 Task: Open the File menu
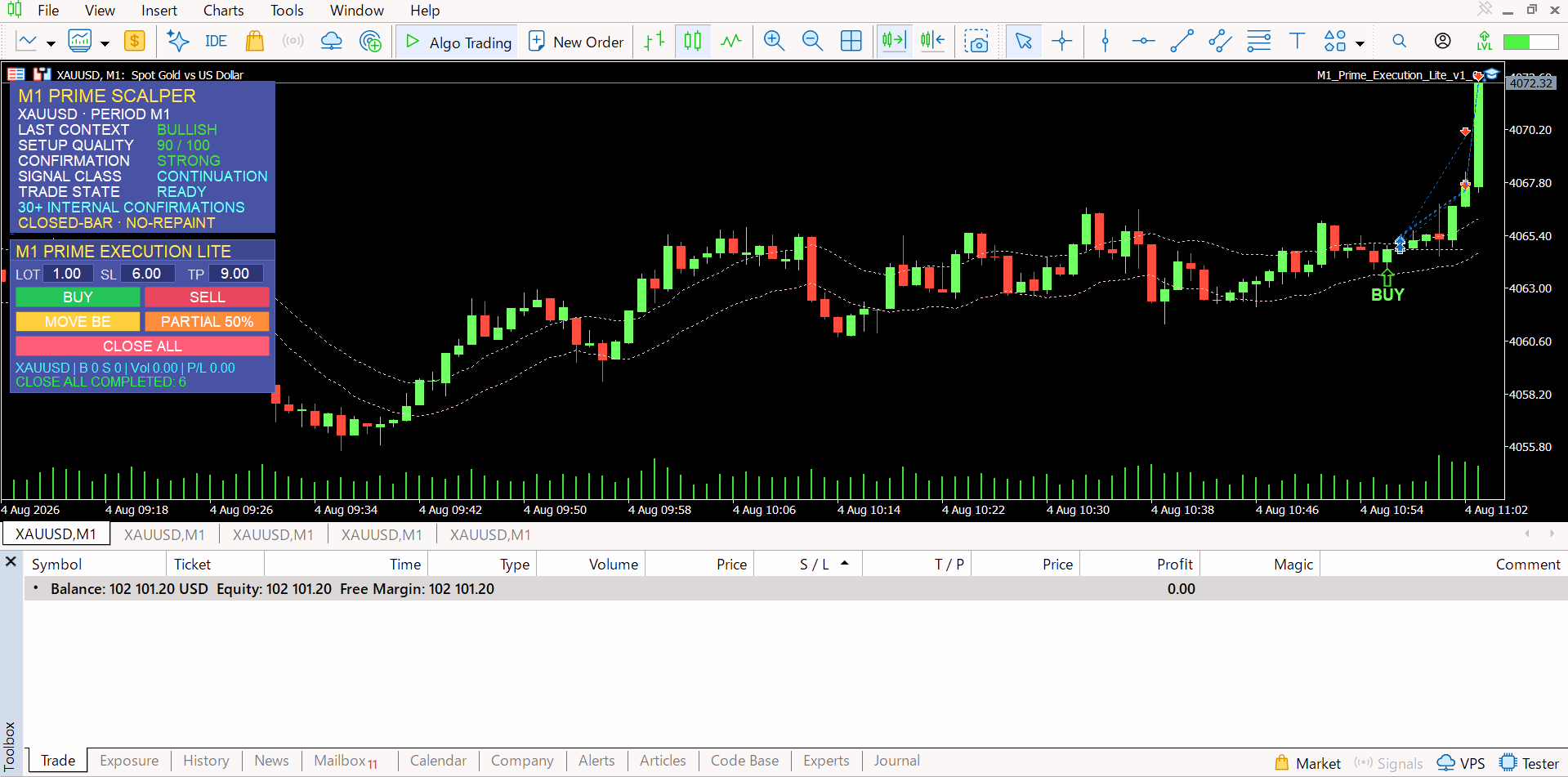coord(48,11)
